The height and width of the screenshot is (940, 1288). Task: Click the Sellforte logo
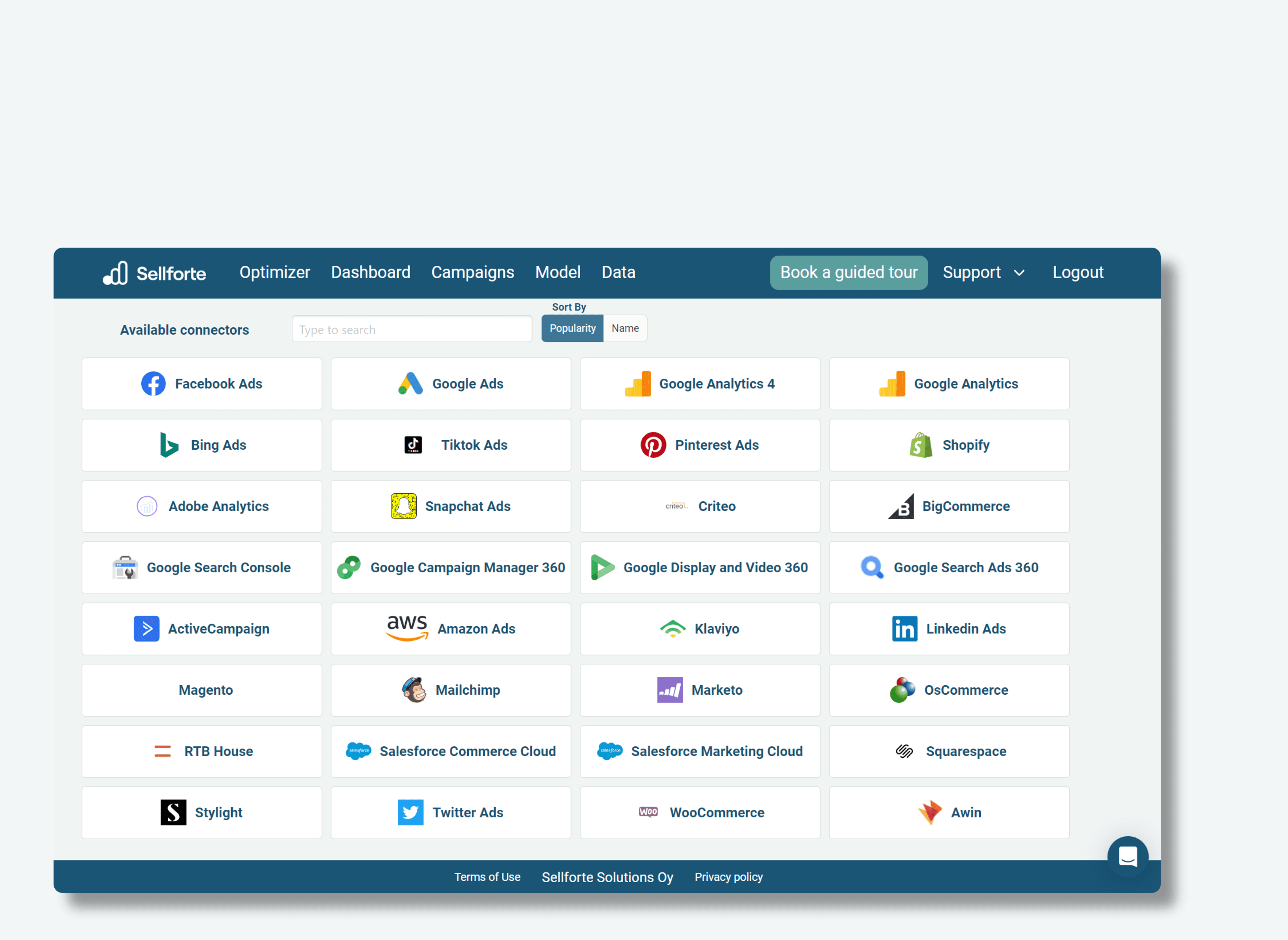(154, 273)
